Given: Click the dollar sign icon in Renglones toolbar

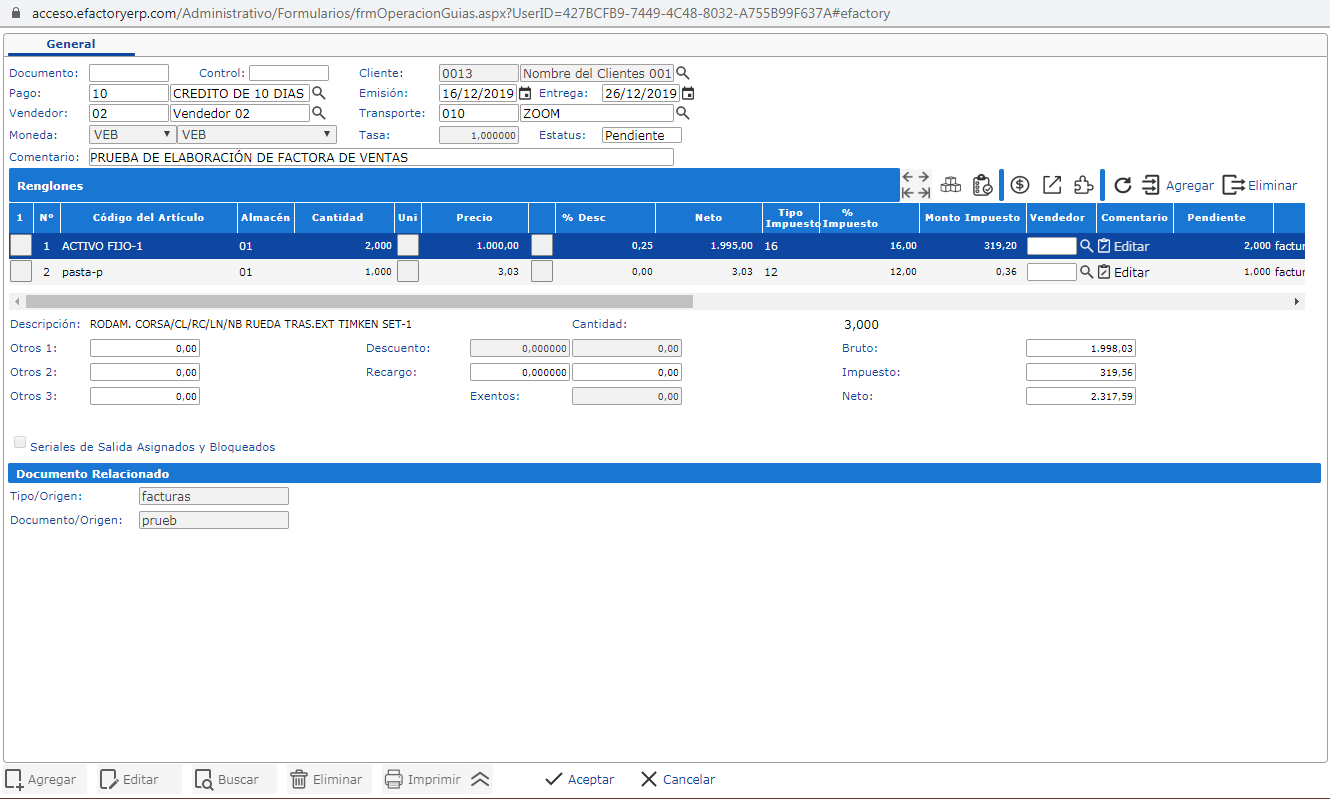Looking at the screenshot, I should pos(1020,185).
